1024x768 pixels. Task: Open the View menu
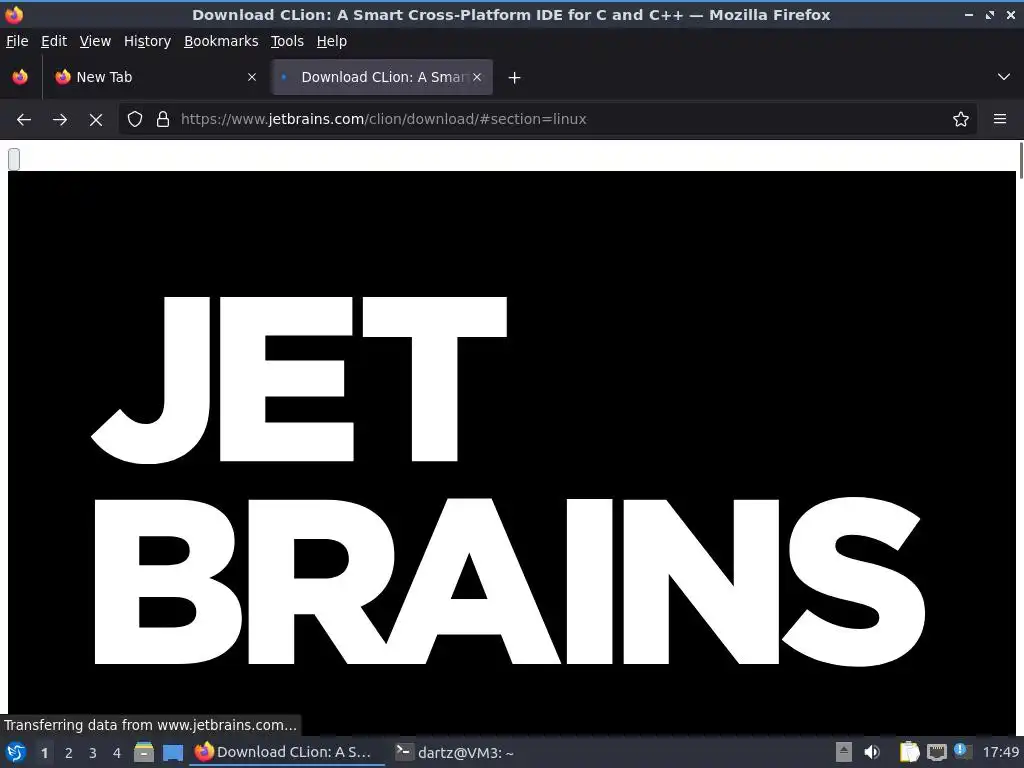95,41
